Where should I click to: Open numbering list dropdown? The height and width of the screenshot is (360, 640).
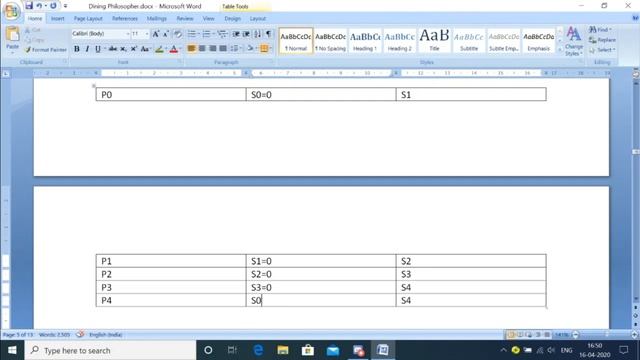coord(213,34)
